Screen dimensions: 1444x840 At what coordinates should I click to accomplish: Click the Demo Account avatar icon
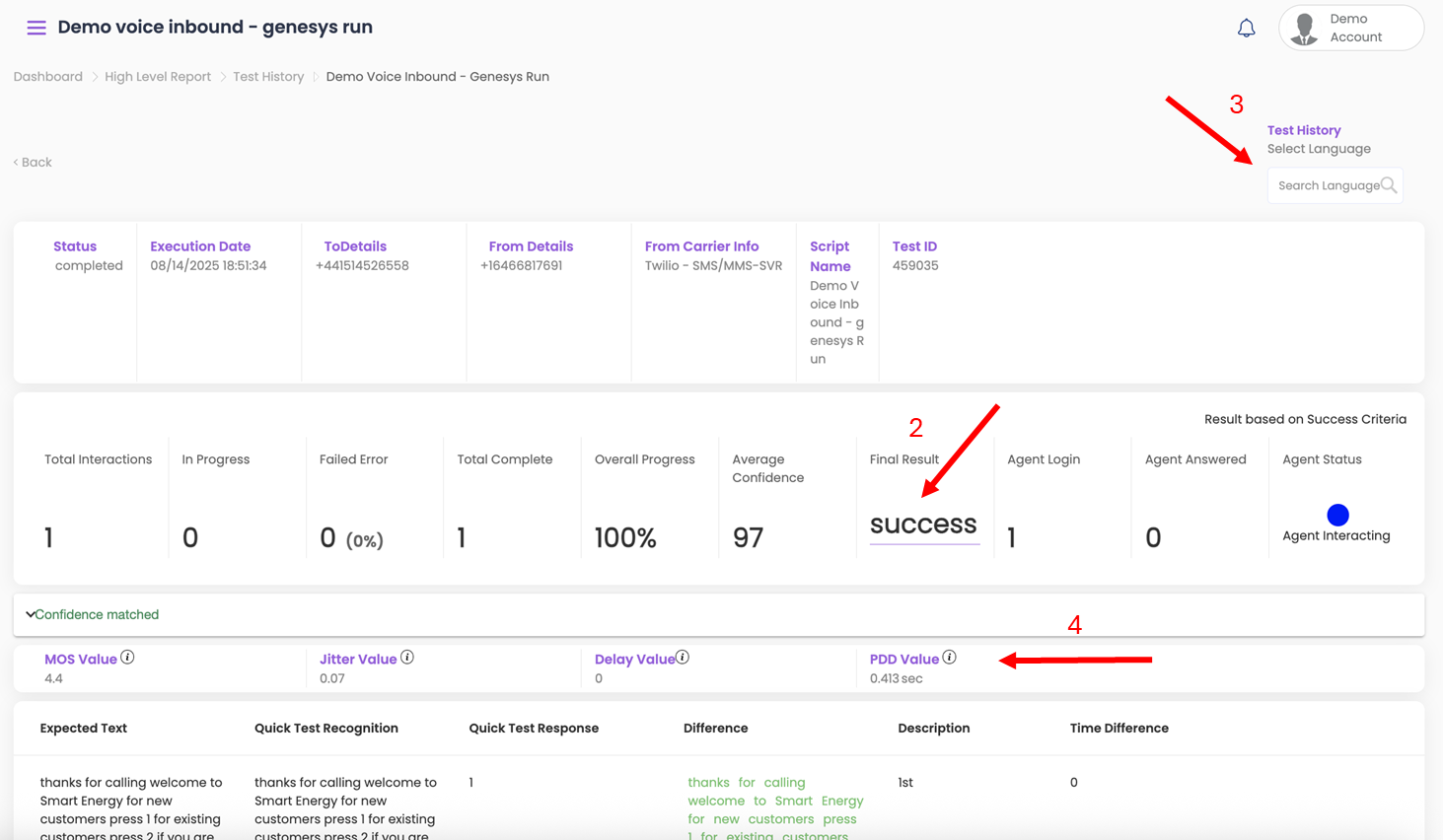[1305, 29]
